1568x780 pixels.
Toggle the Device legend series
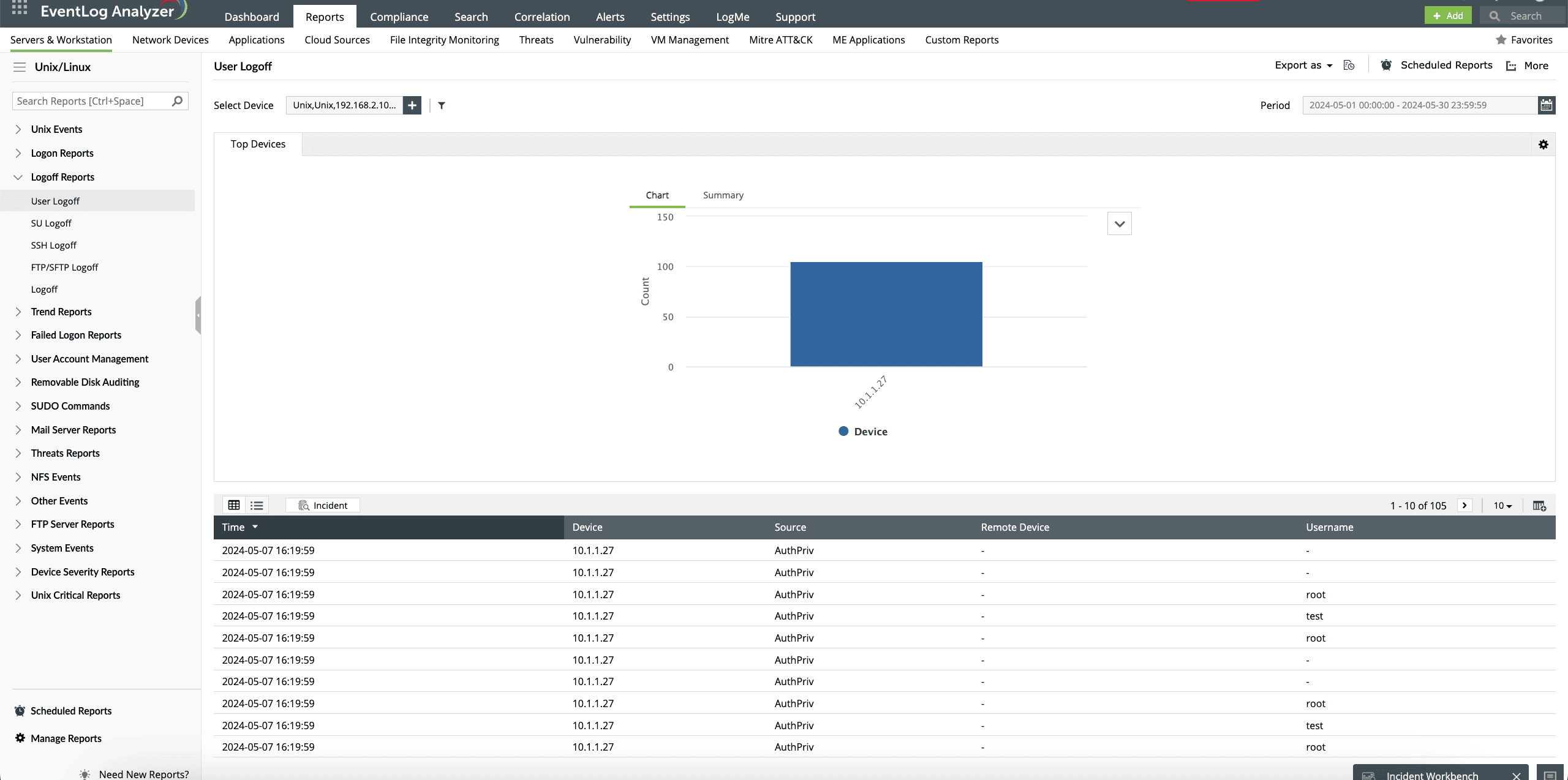coord(862,432)
